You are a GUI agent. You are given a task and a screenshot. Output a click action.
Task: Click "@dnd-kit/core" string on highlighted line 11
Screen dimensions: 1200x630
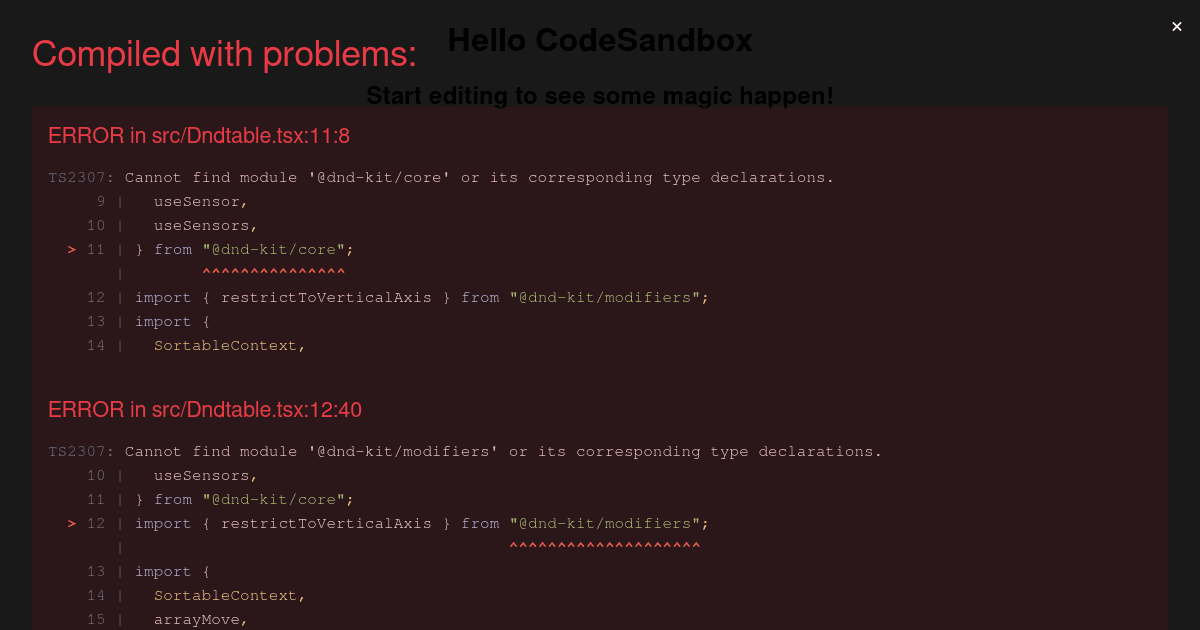coord(274,250)
